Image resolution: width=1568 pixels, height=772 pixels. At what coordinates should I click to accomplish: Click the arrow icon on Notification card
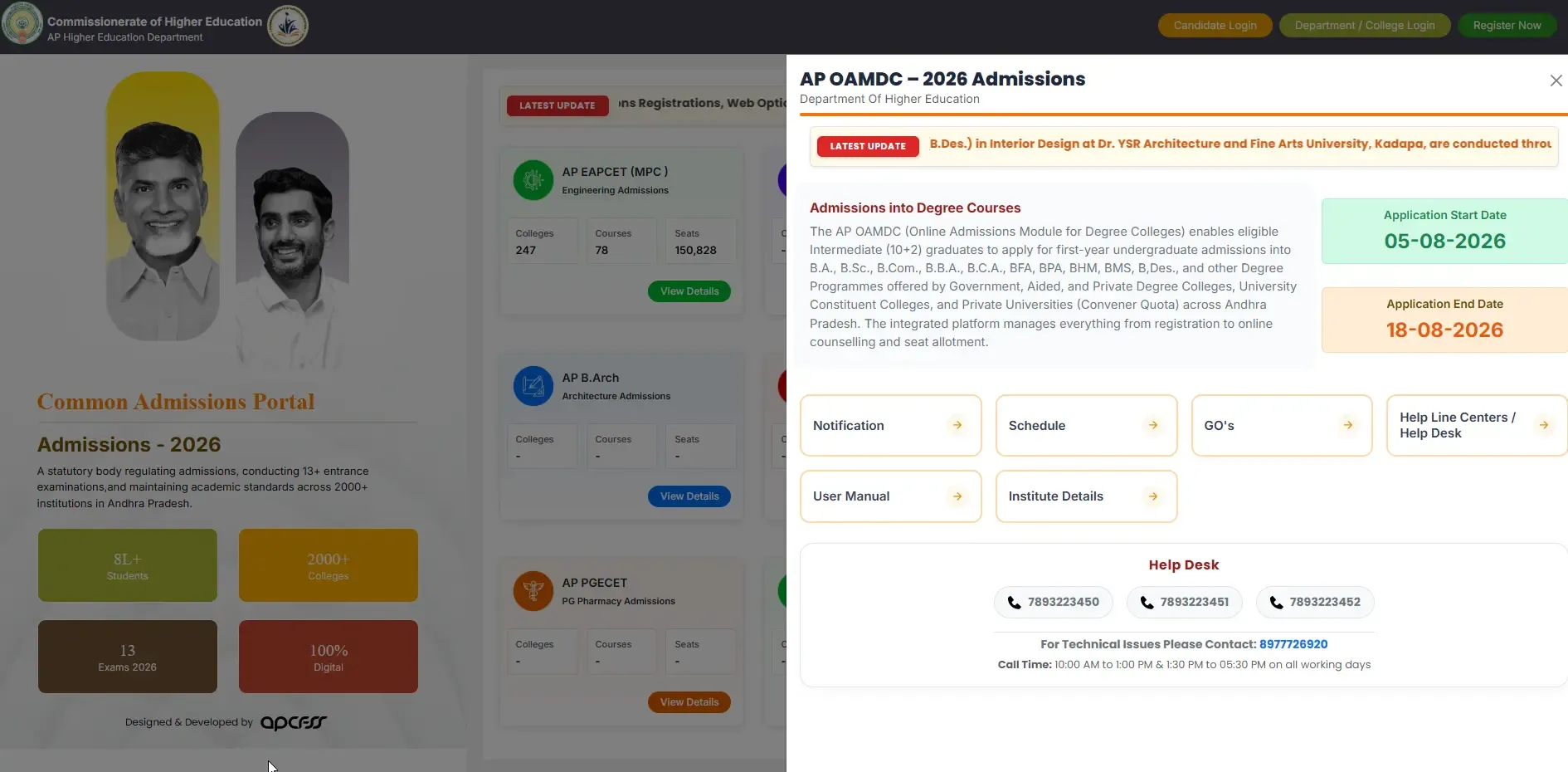click(957, 425)
